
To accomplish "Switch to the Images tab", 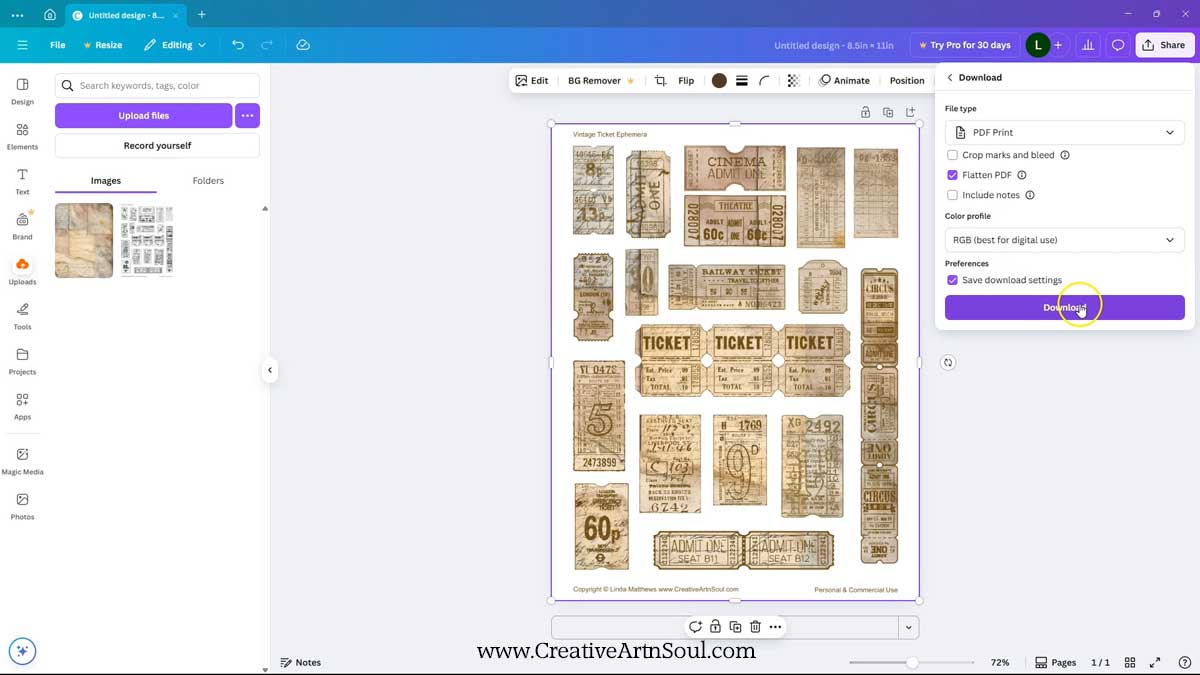I will [x=106, y=181].
